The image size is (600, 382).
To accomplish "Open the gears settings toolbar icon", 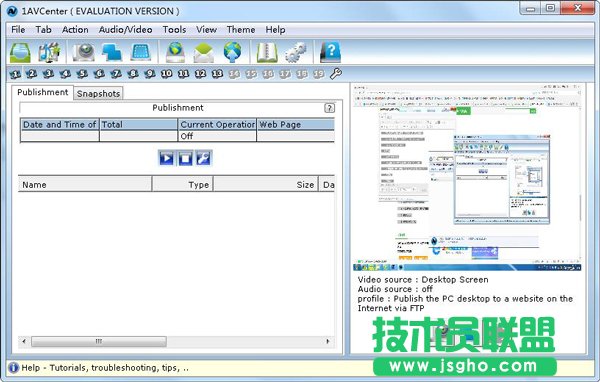I will (295, 52).
